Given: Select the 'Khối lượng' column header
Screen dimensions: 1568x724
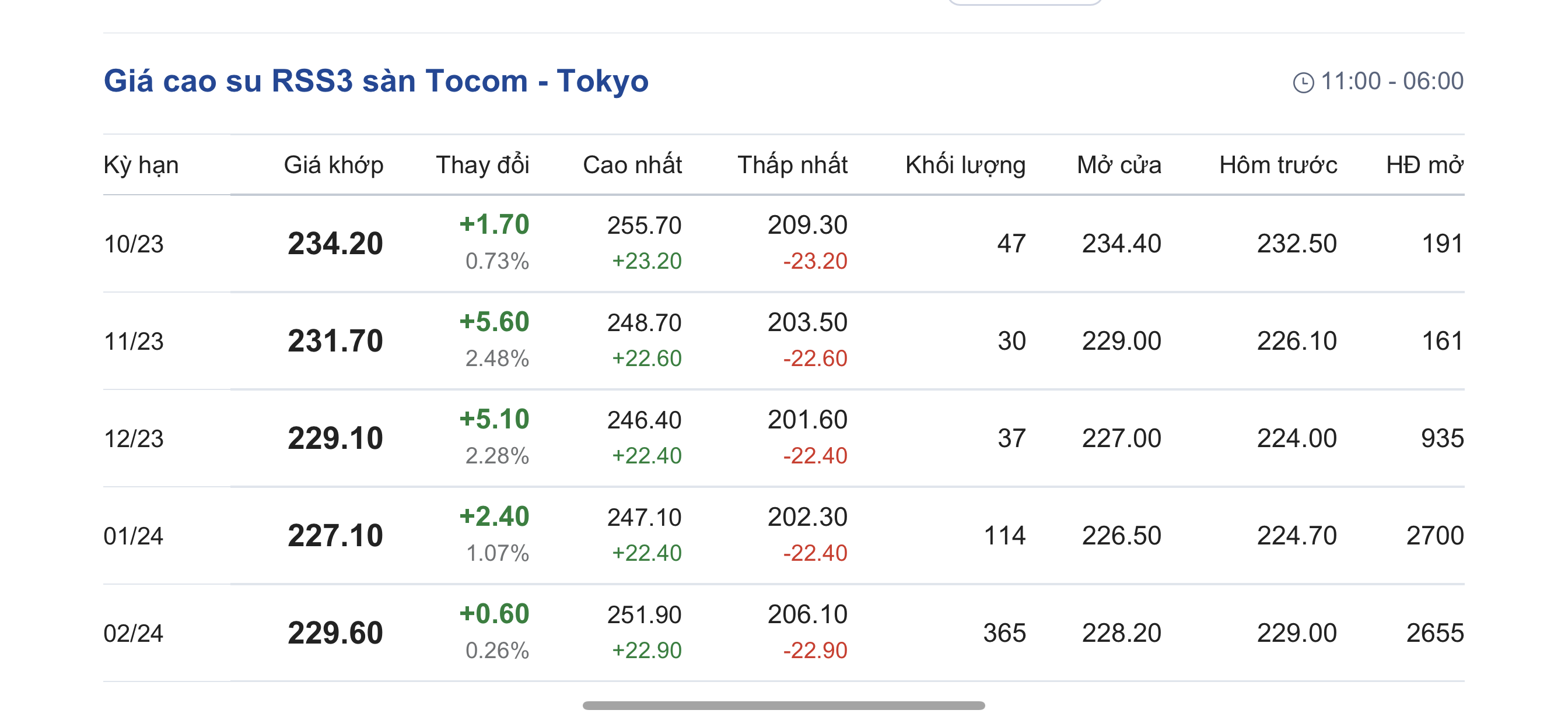Looking at the screenshot, I should pos(965,165).
